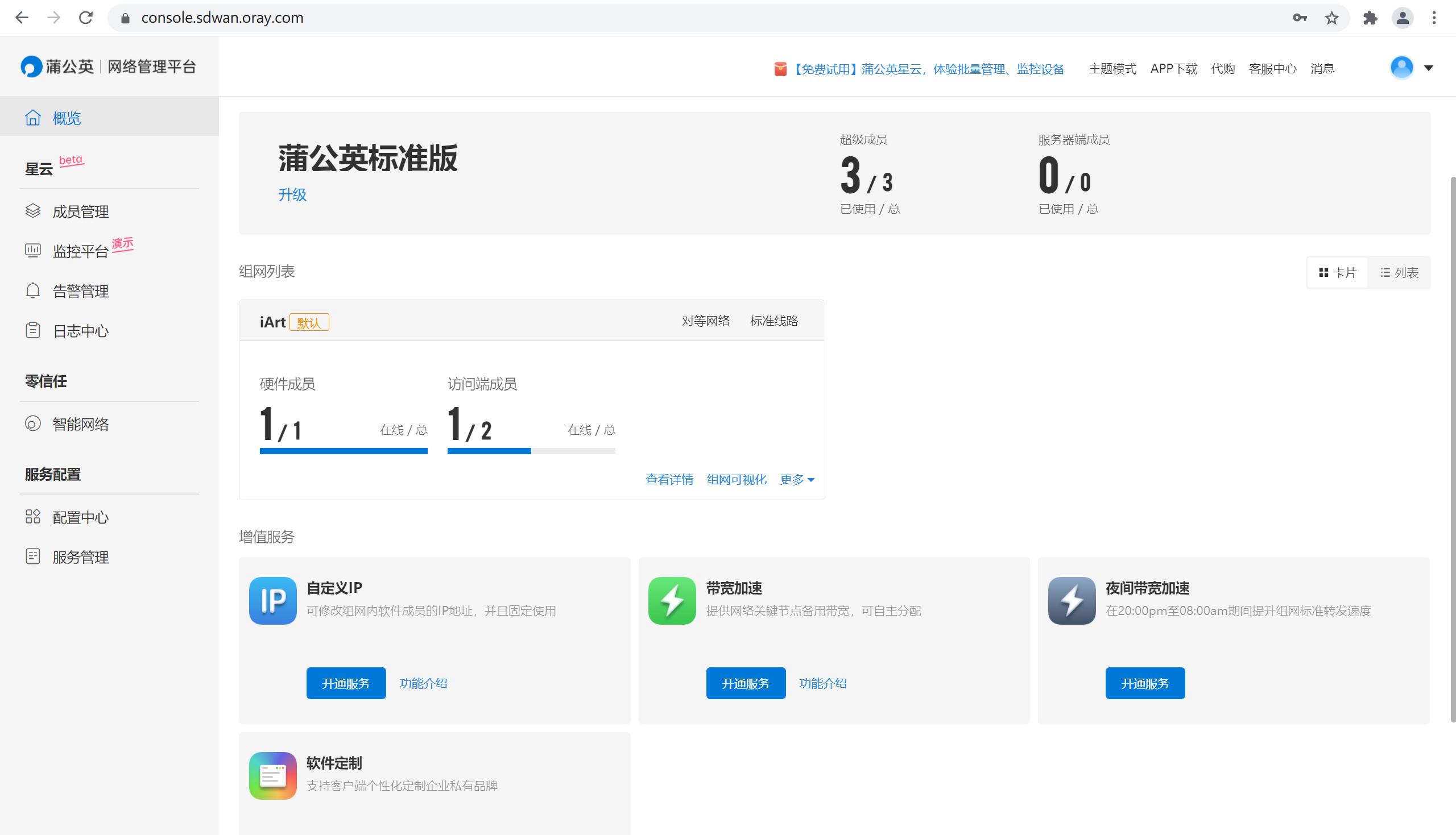The image size is (1456, 835).
Task: Open the 日志中心 log center
Action: [80, 331]
